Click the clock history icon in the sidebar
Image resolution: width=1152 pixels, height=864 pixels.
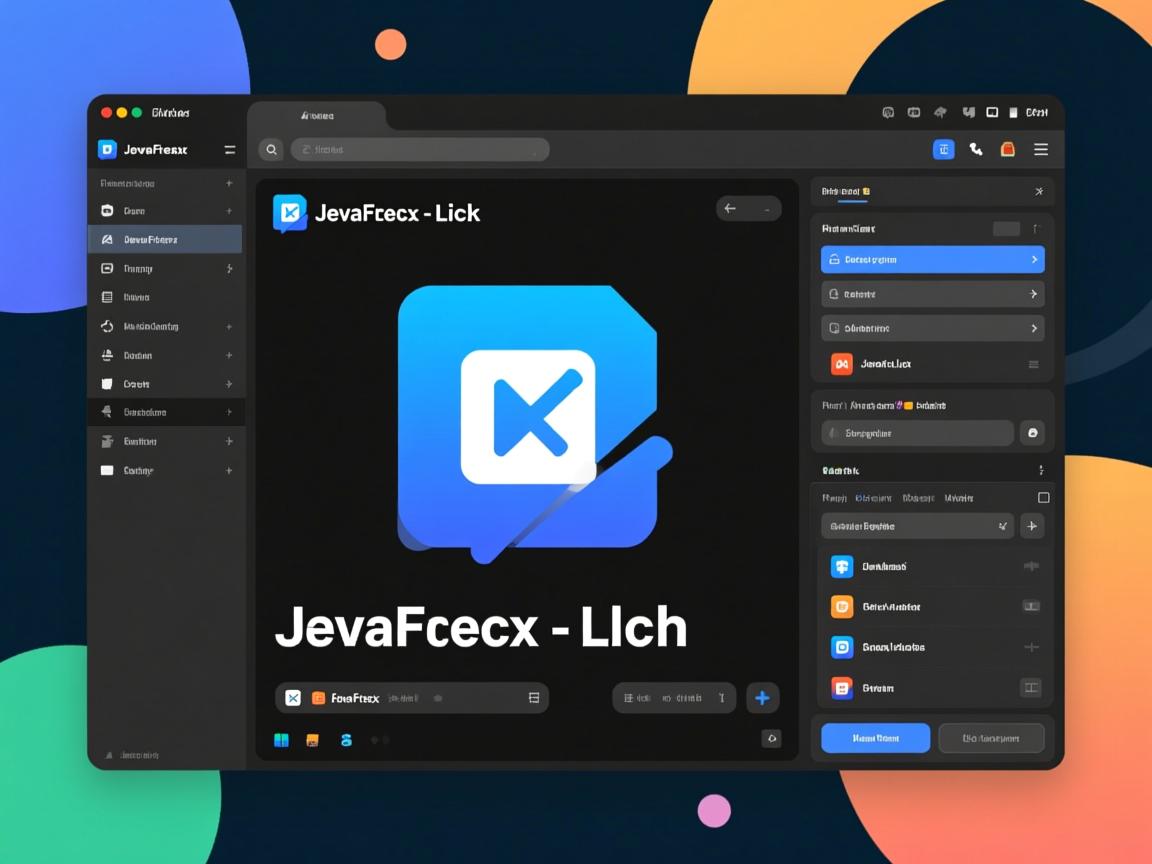109,326
